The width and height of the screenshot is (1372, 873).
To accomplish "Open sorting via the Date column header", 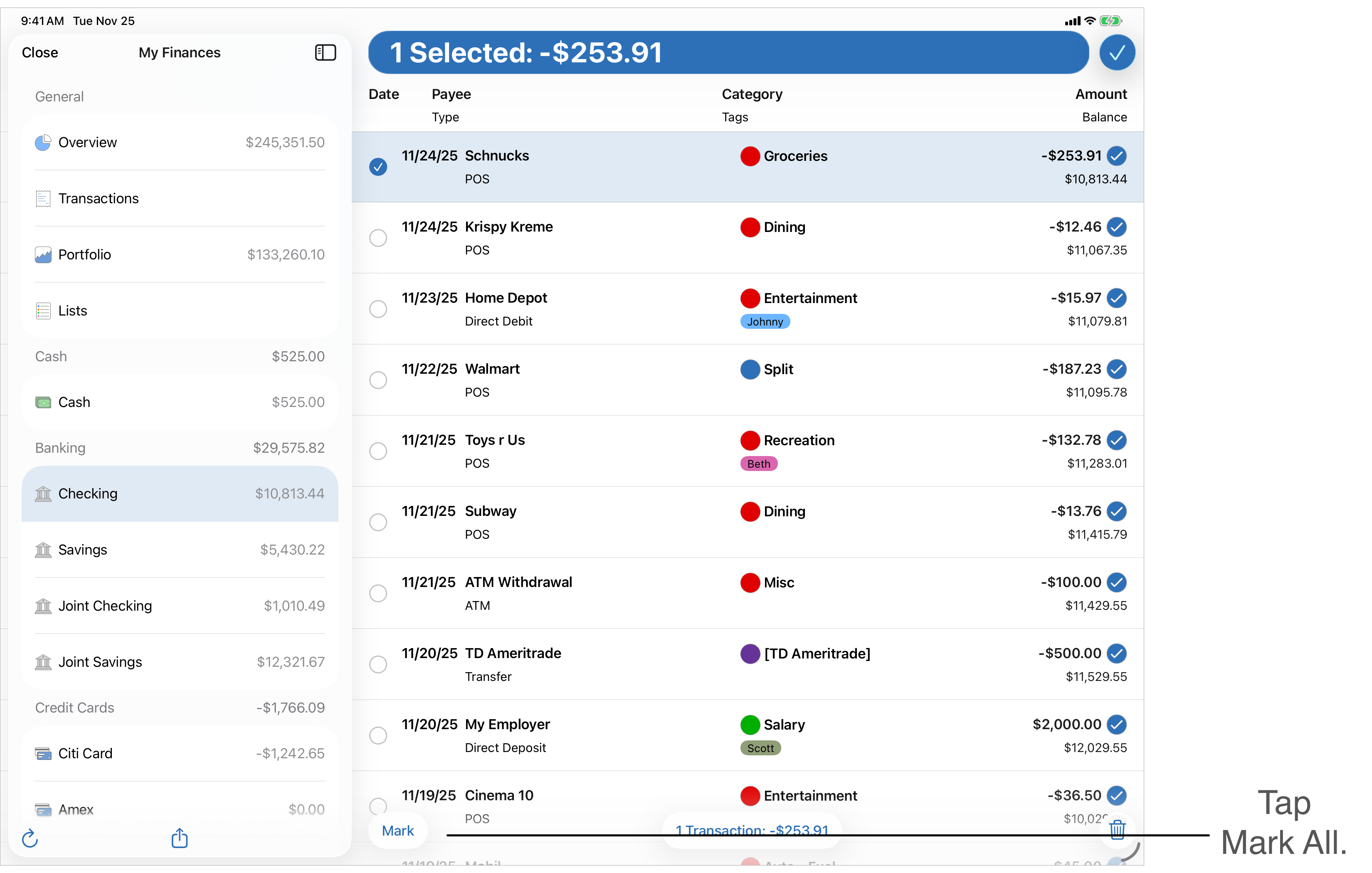I will pyautogui.click(x=383, y=94).
